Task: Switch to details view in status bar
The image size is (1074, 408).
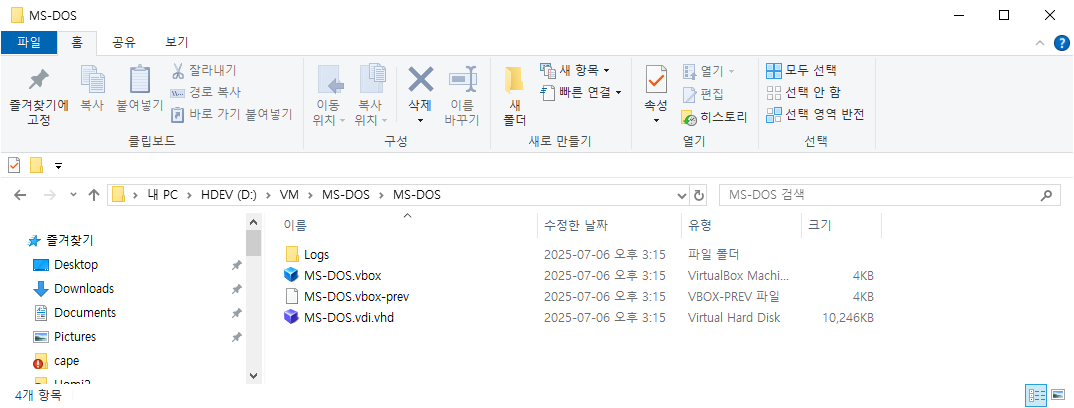Action: point(1036,395)
